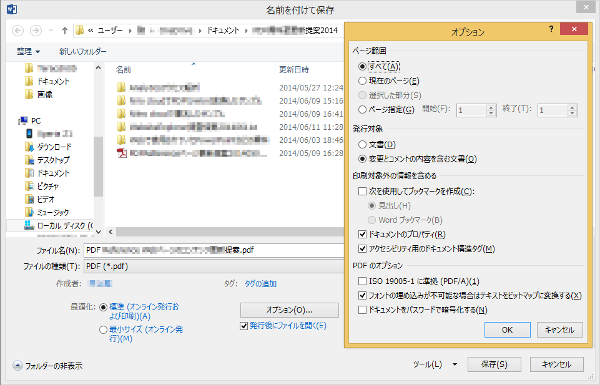600x385 pixels.
Task: Click the Back navigation arrow
Action: point(18,31)
